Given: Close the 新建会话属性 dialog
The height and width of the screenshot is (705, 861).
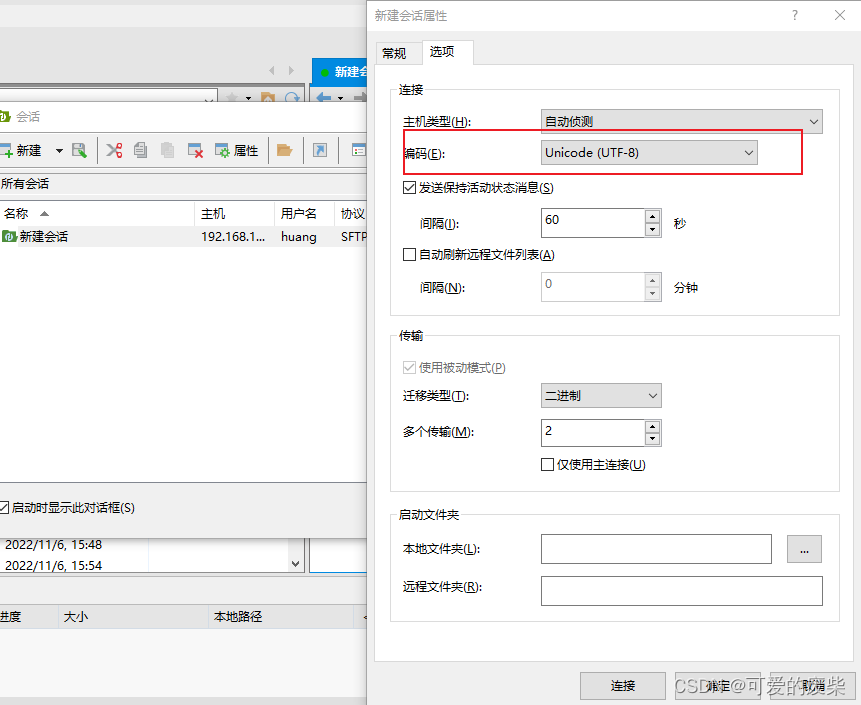Looking at the screenshot, I should click(840, 15).
